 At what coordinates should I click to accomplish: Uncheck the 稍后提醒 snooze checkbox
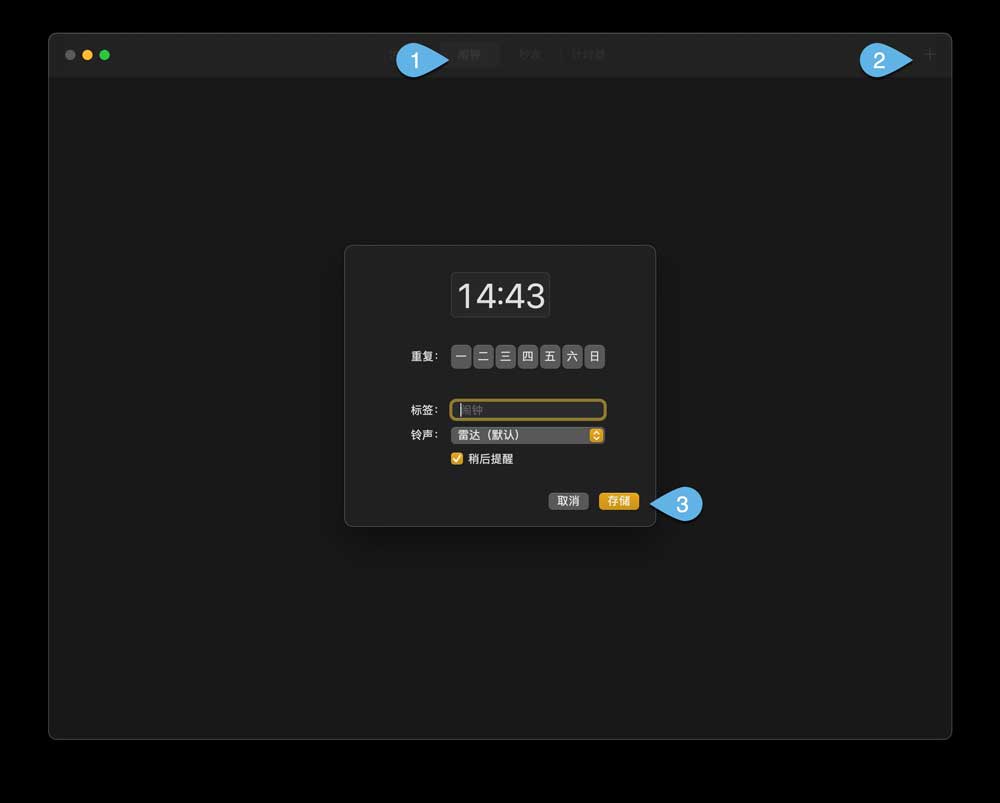tap(457, 459)
